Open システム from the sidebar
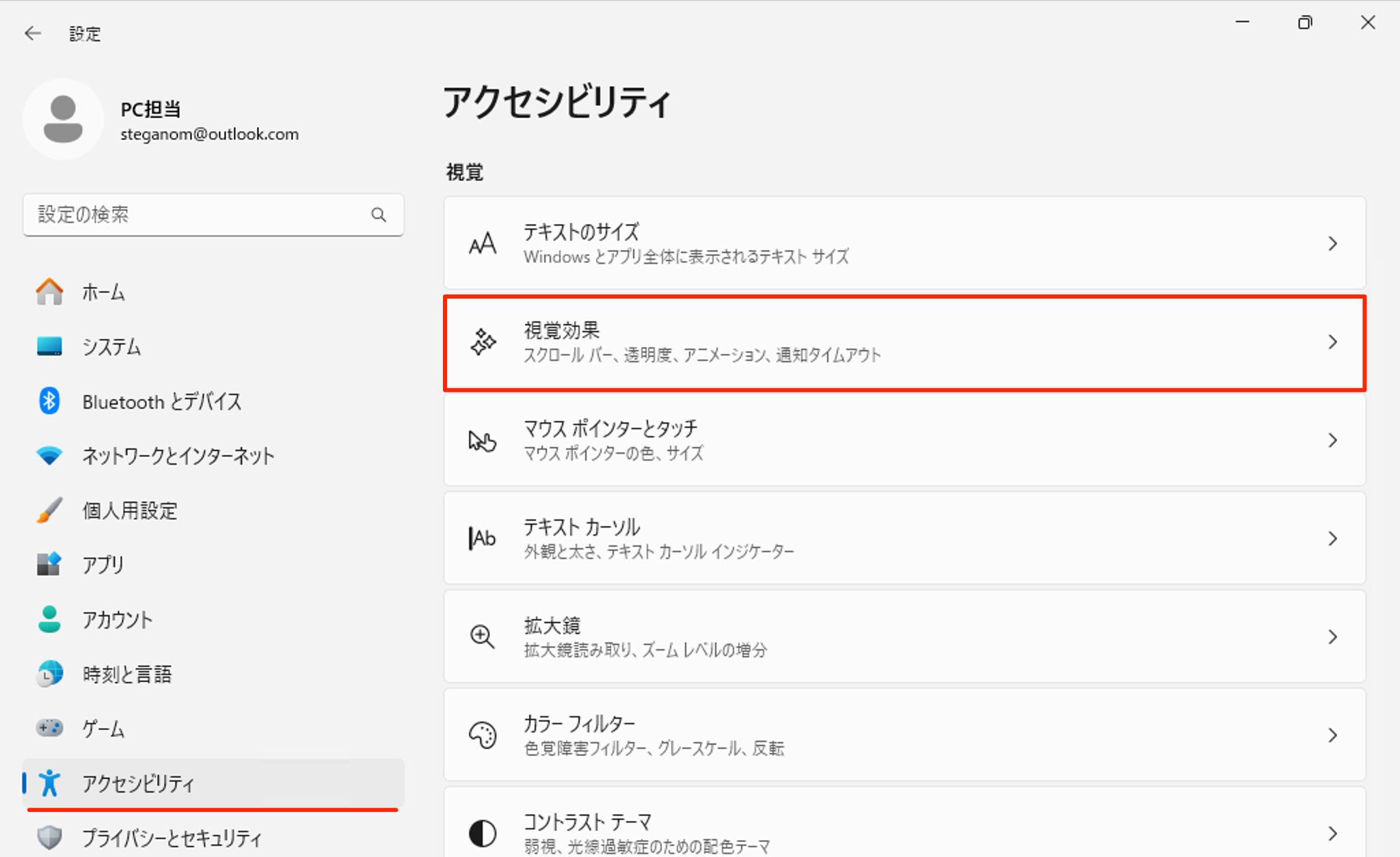Screen dimensions: 1400x857 pyautogui.click(x=111, y=346)
